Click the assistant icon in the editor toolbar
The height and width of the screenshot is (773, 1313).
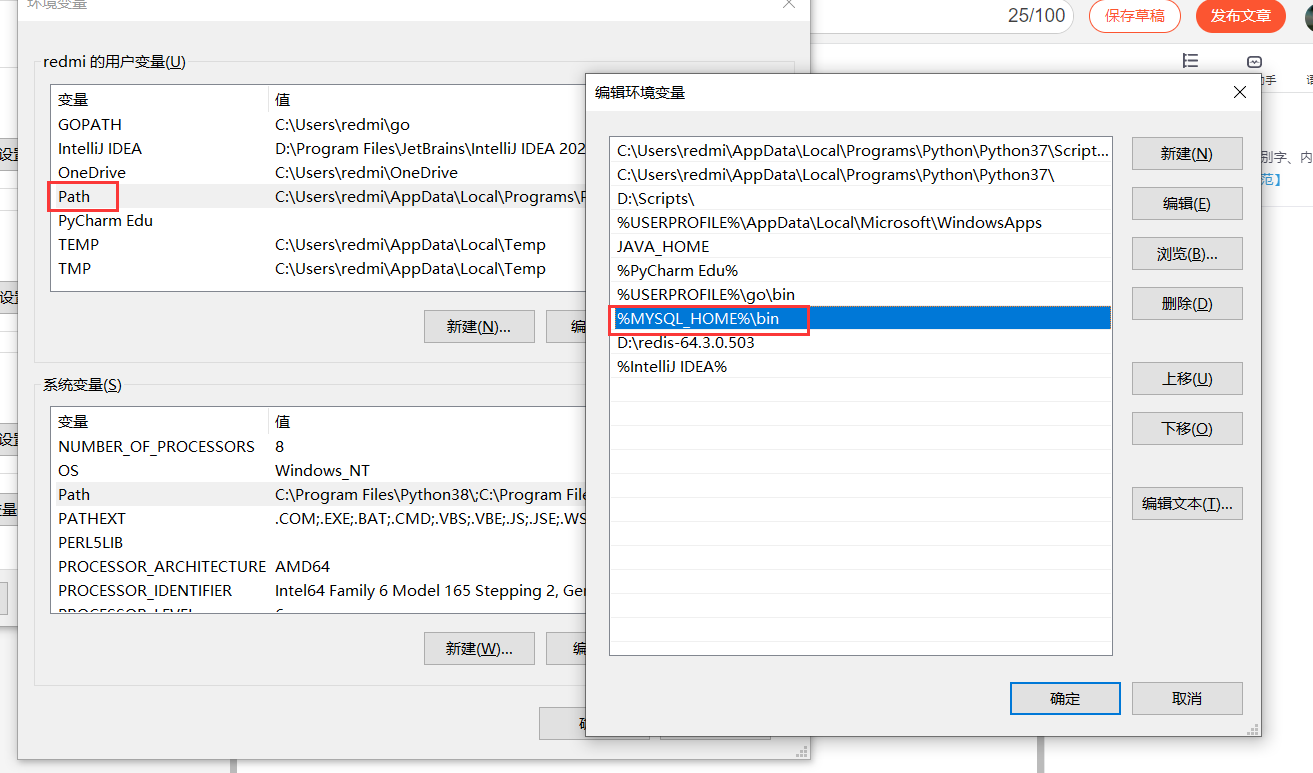pos(1255,62)
